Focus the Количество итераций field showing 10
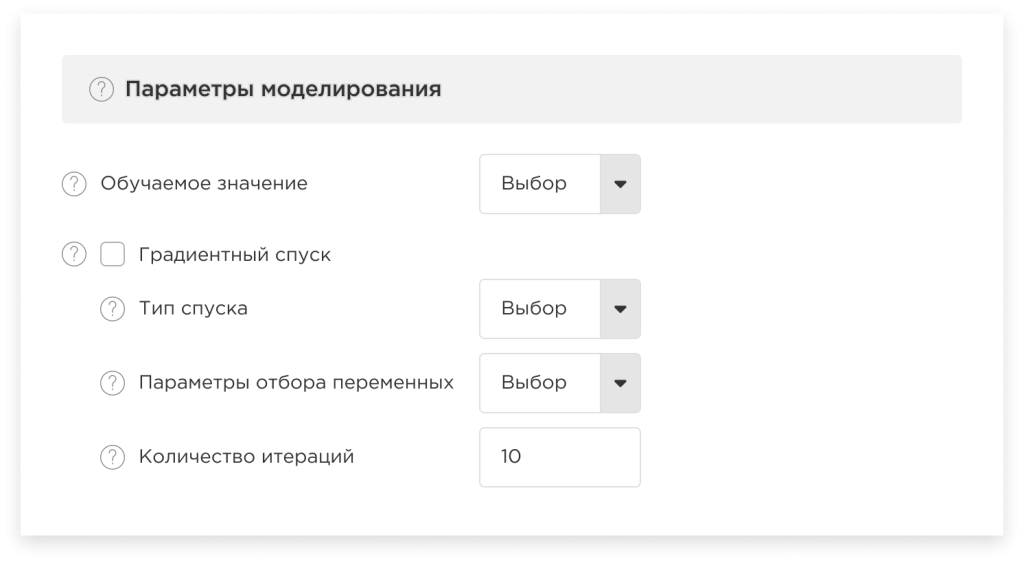This screenshot has width=1024, height=563. pyautogui.click(x=560, y=457)
